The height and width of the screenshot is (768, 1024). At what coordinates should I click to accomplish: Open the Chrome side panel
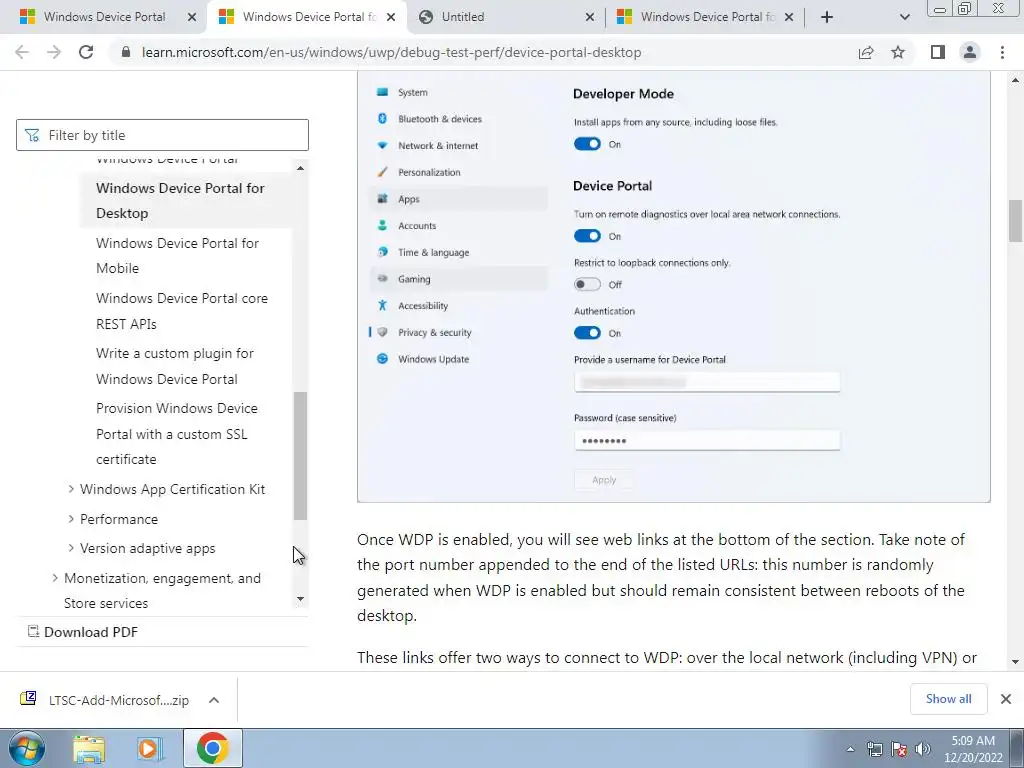click(x=938, y=52)
